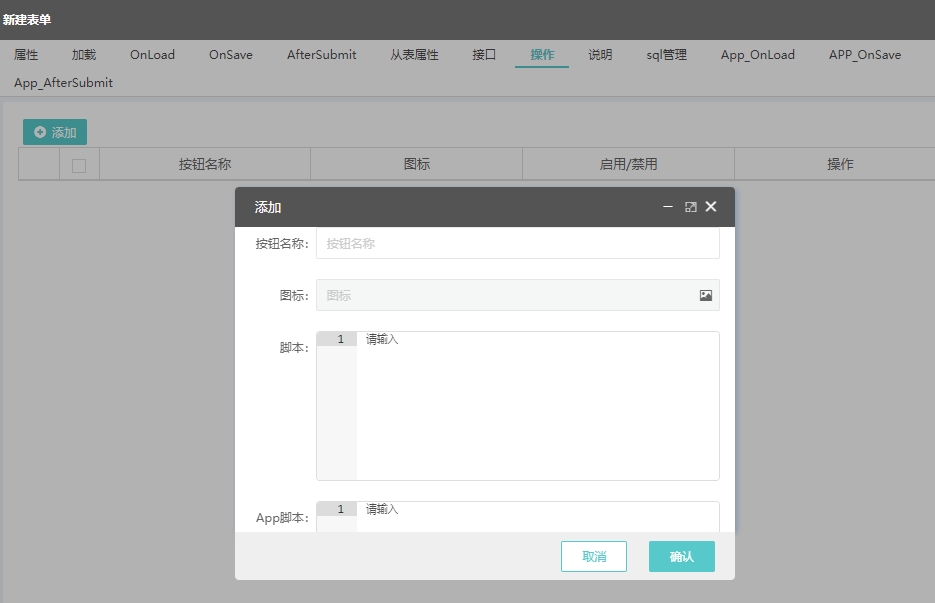Open the sql管理 tab
Viewport: 935px width, 603px height.
coord(667,55)
